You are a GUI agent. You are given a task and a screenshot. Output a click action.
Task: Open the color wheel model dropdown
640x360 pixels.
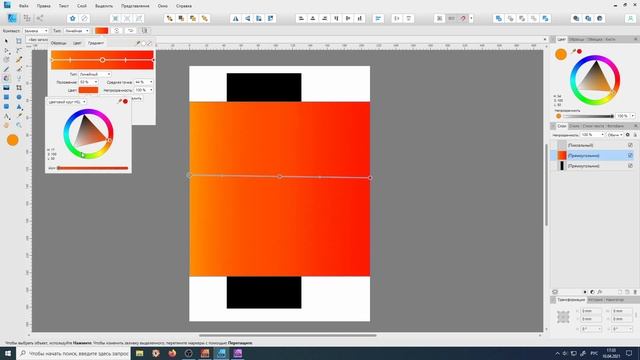click(67, 102)
